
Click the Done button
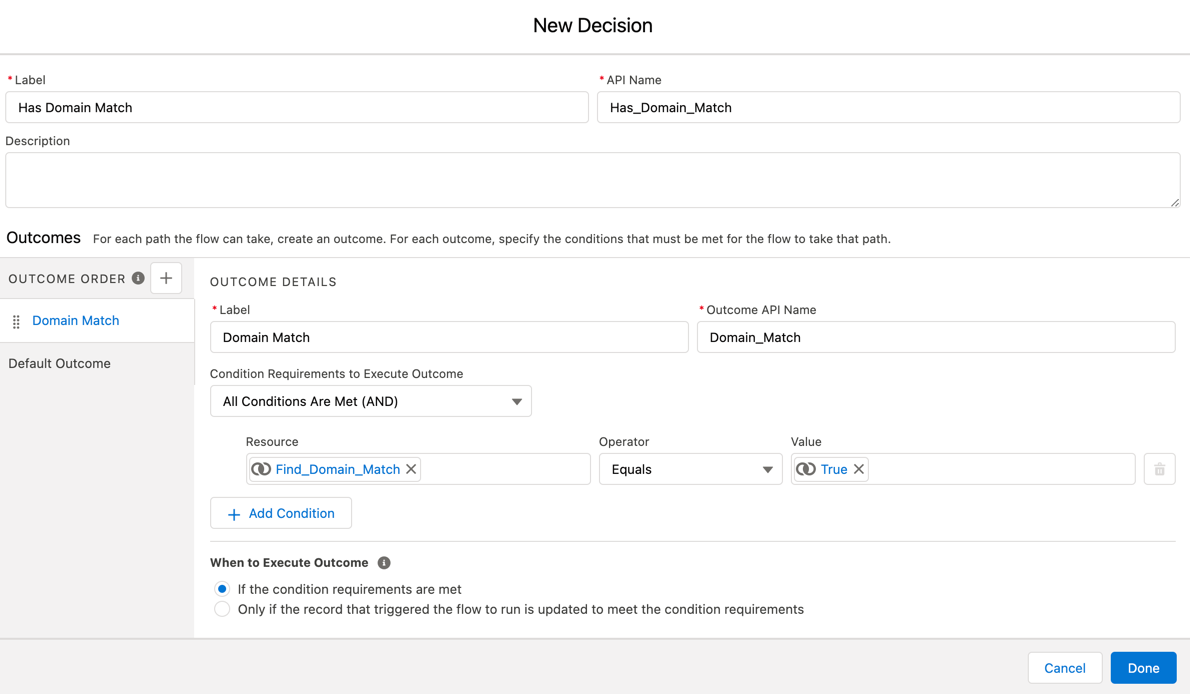[x=1143, y=667]
